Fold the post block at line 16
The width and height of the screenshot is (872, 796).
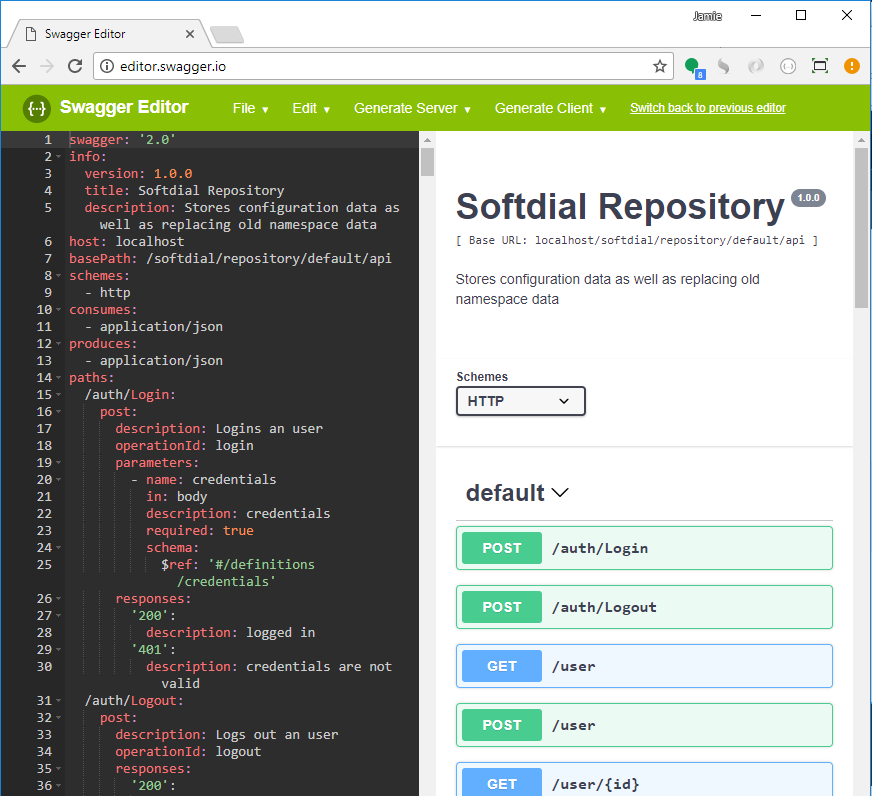coord(58,412)
